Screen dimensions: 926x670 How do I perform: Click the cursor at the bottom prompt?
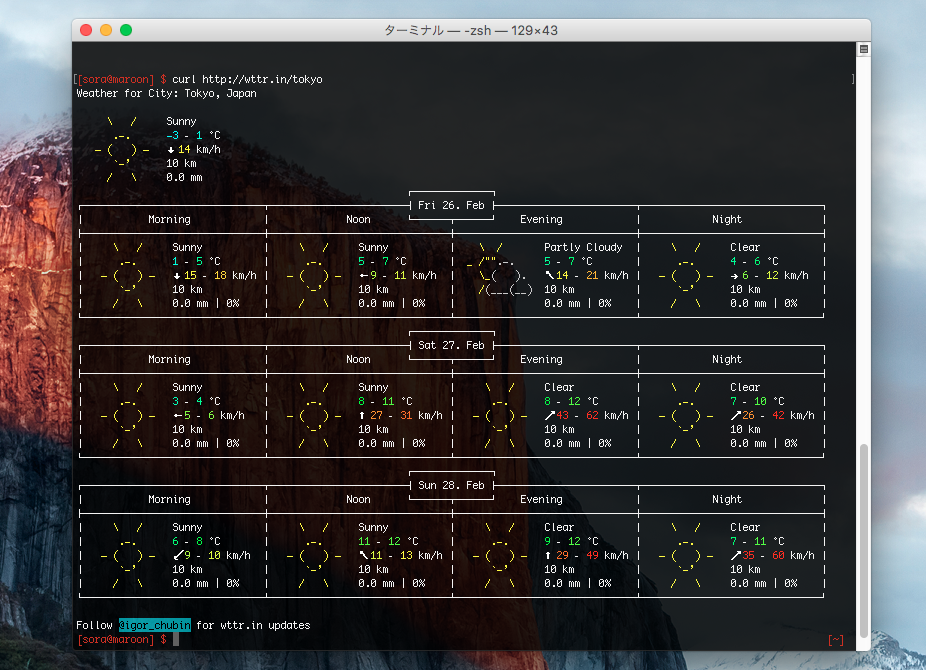click(x=175, y=639)
